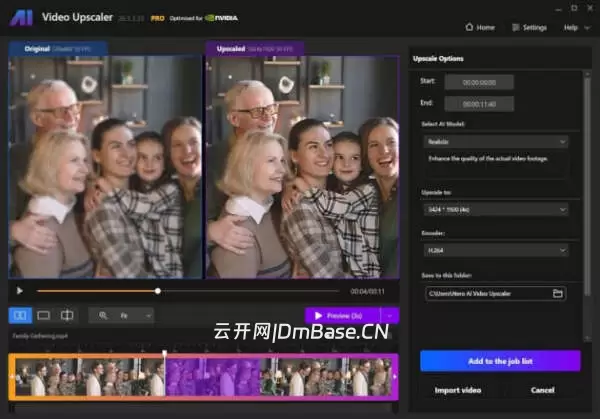Screen dimensions: 600x419
Task: Open the Settings menu
Action: 530,28
